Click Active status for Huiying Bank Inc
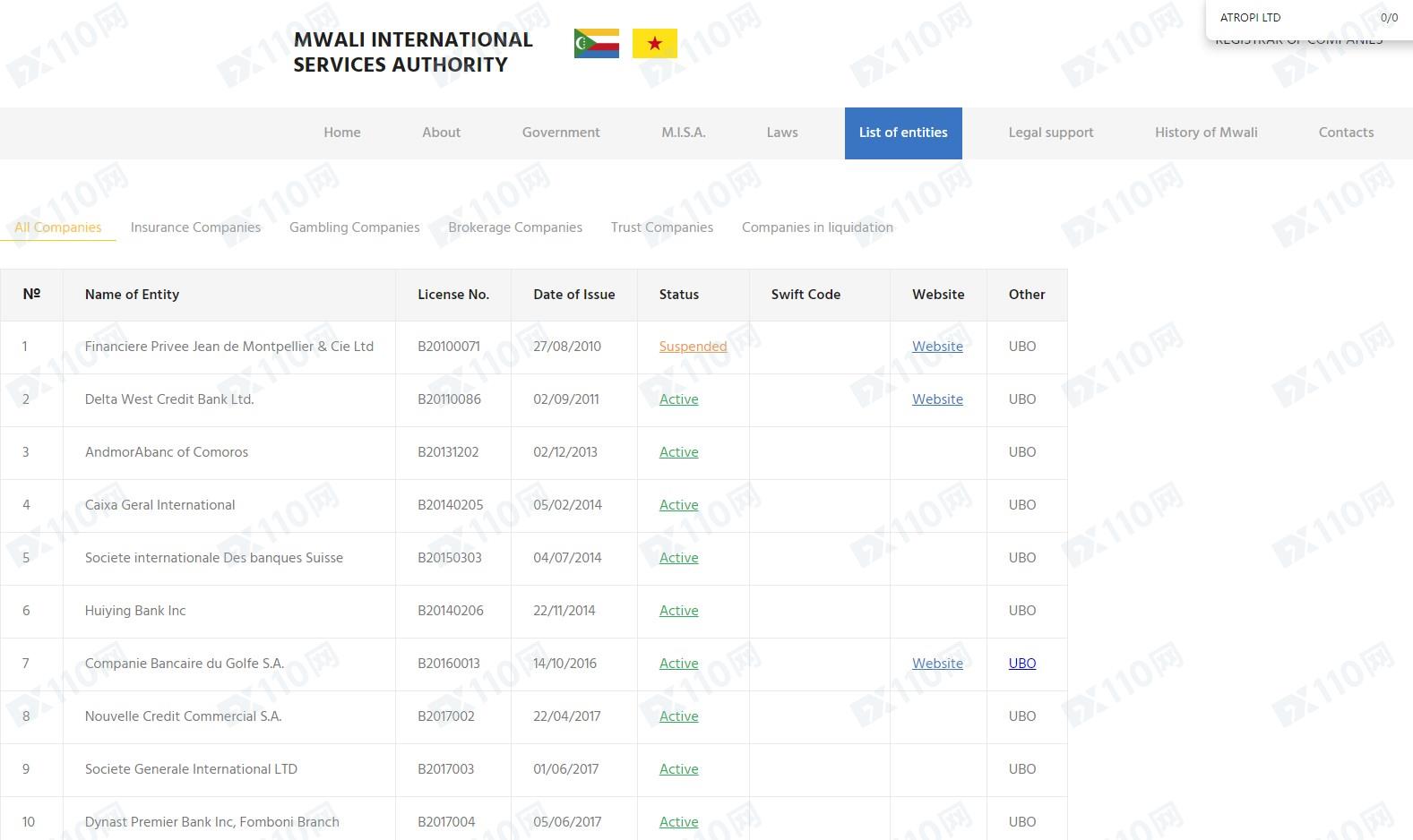The image size is (1413, 840). [x=678, y=611]
